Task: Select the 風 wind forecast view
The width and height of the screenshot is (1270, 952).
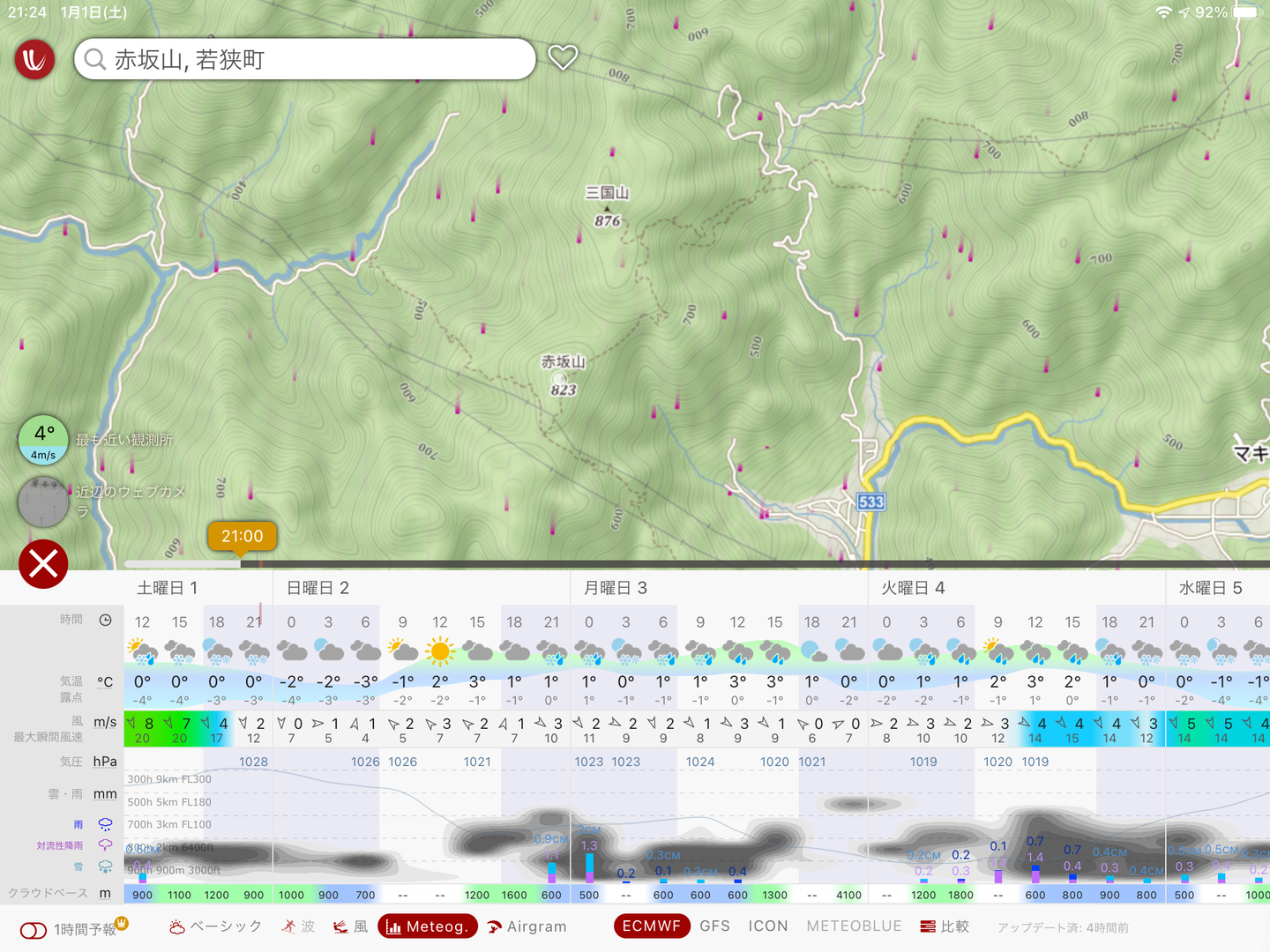Action: (350, 926)
